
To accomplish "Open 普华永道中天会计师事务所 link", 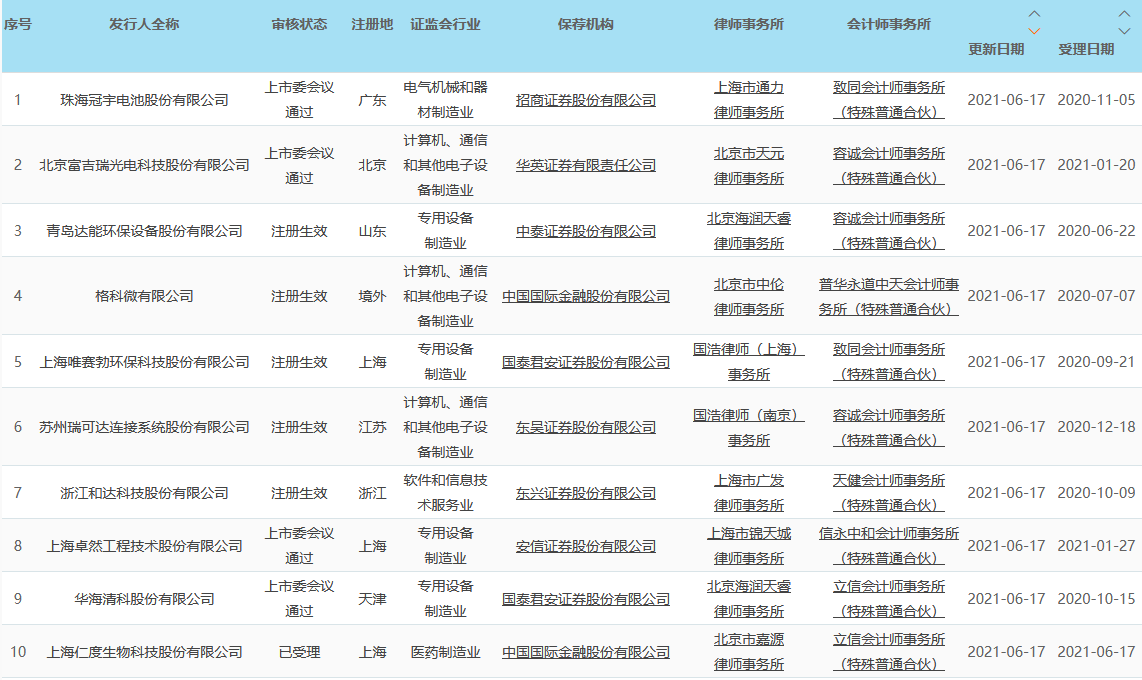I will point(889,296).
